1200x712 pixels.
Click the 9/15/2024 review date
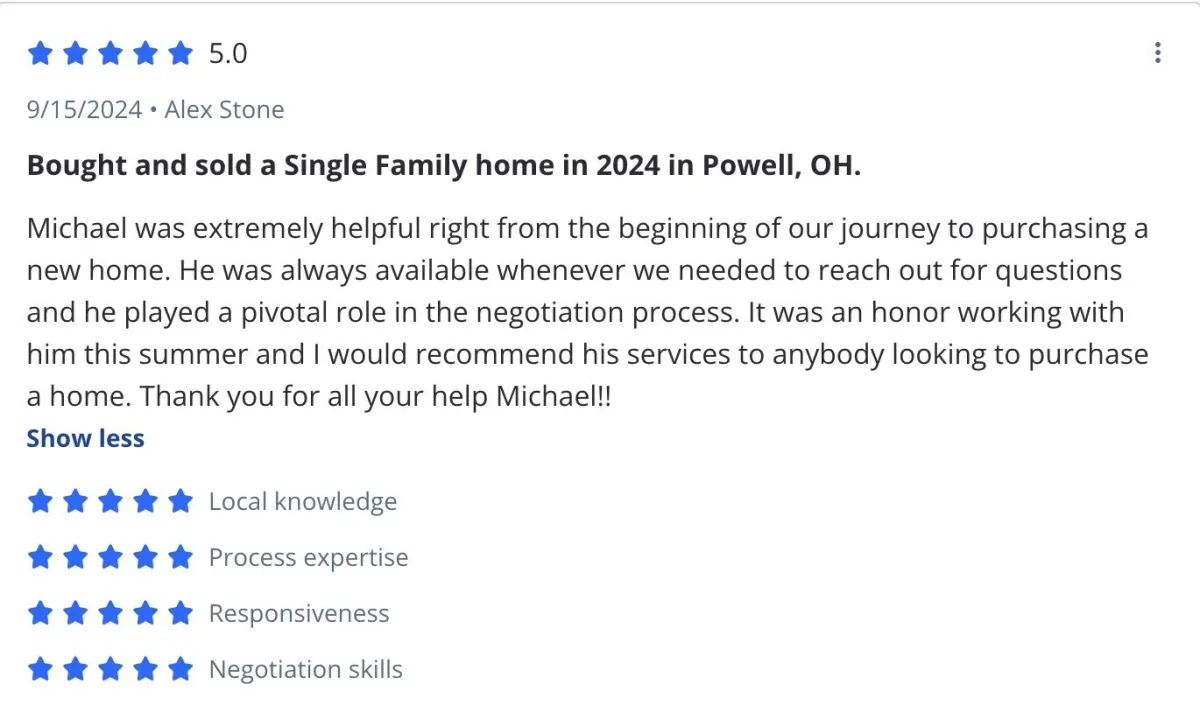[x=84, y=109]
